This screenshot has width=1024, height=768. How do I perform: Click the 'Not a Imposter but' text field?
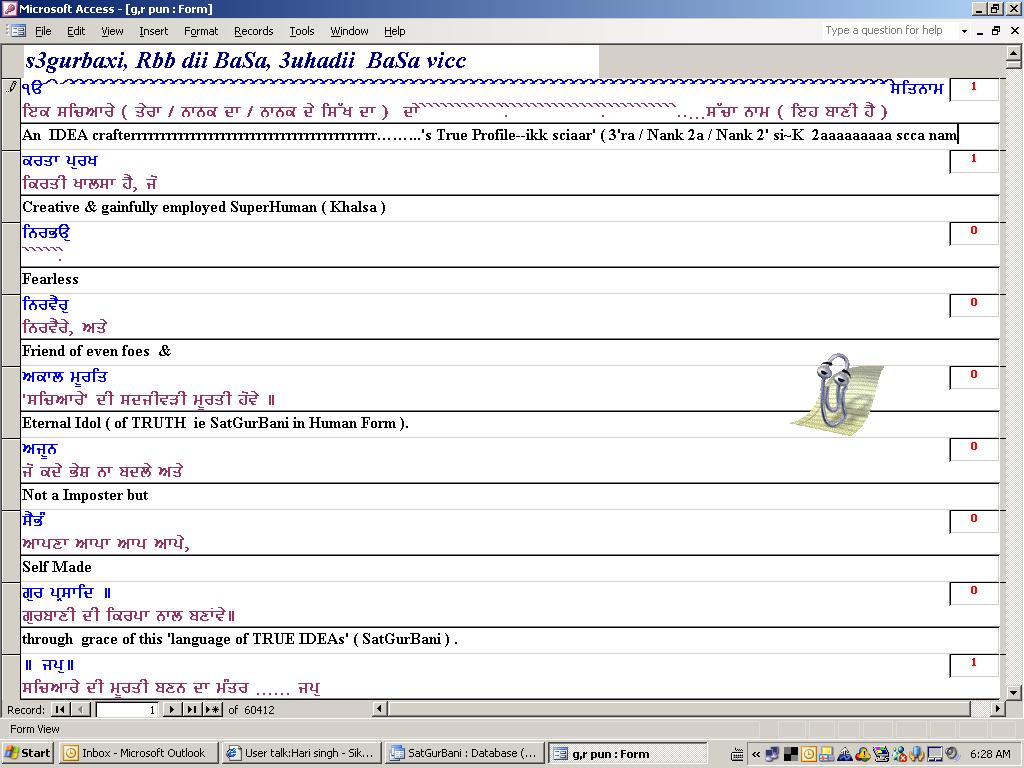(x=510, y=496)
